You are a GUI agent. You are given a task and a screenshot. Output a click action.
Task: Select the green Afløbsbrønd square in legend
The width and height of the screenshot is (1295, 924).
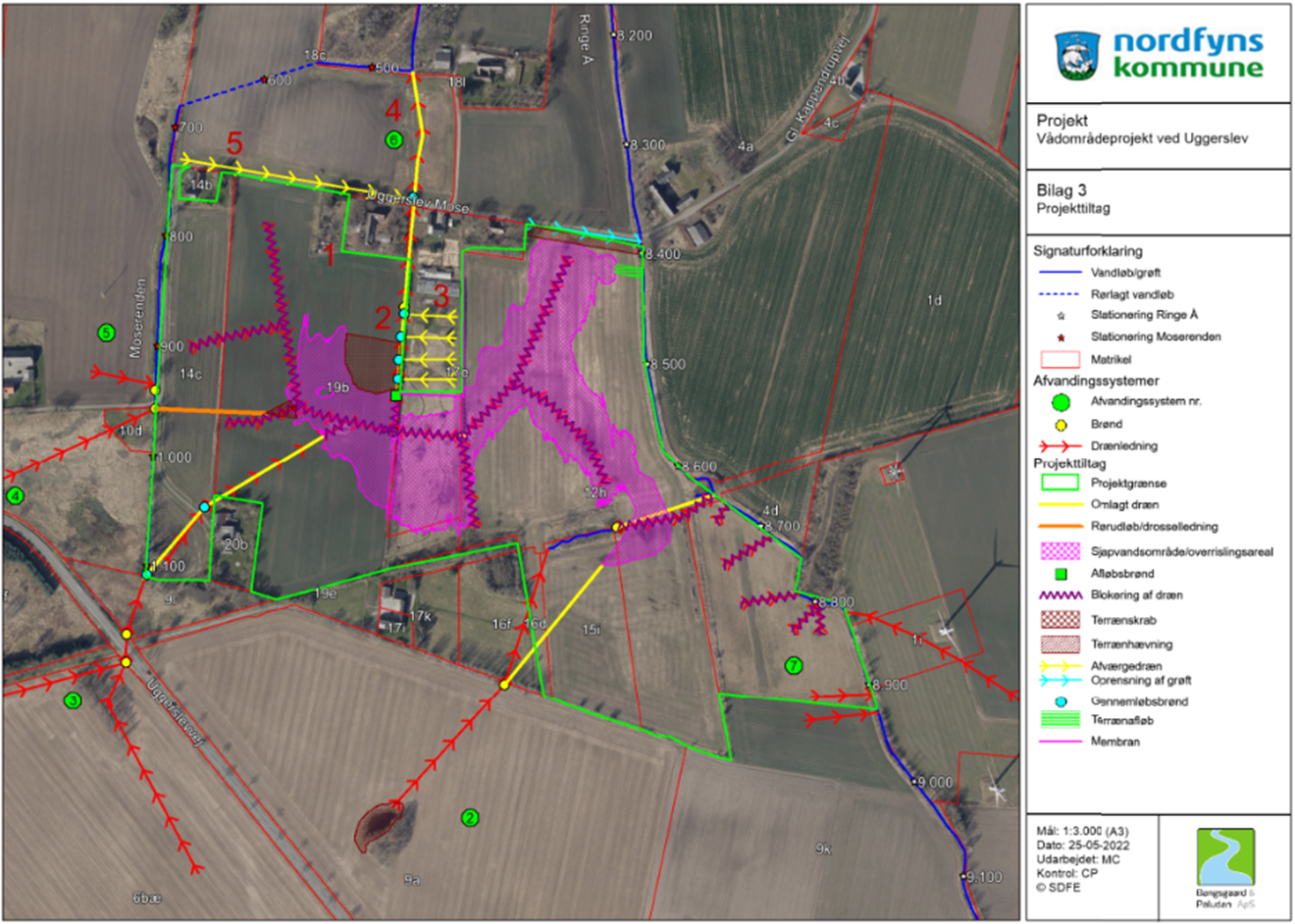tap(1060, 574)
